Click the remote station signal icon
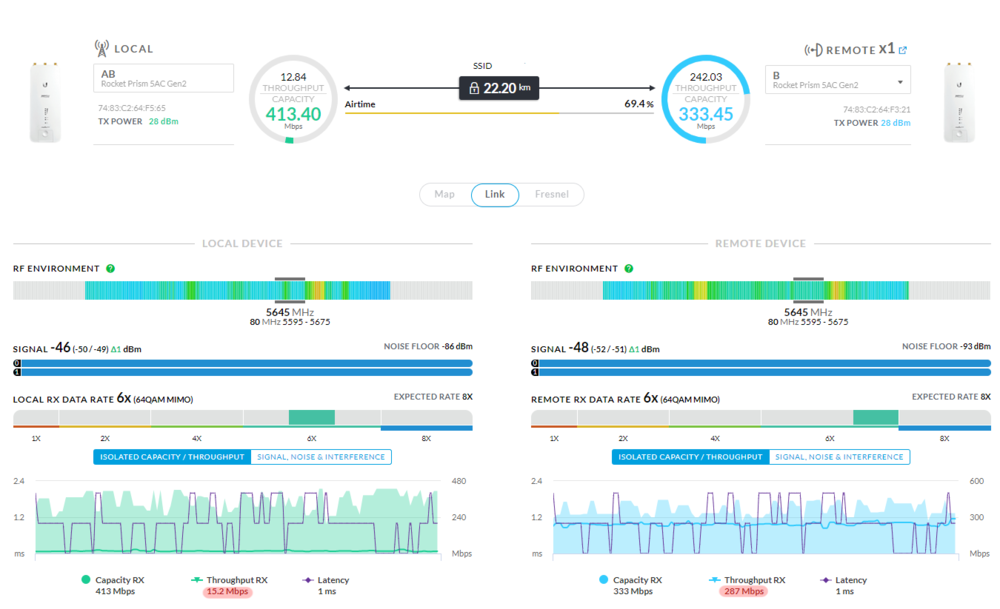 813,50
